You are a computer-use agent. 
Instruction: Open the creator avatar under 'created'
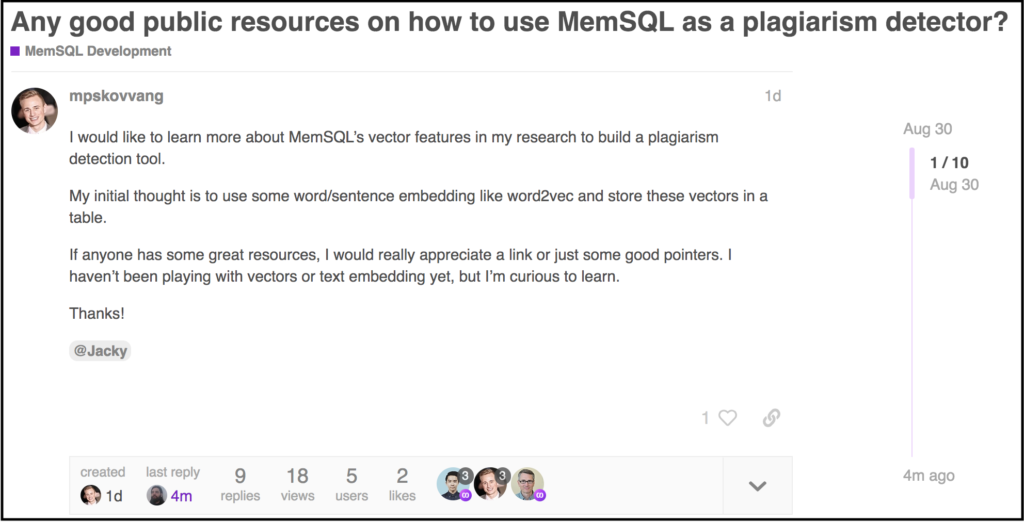(90, 495)
